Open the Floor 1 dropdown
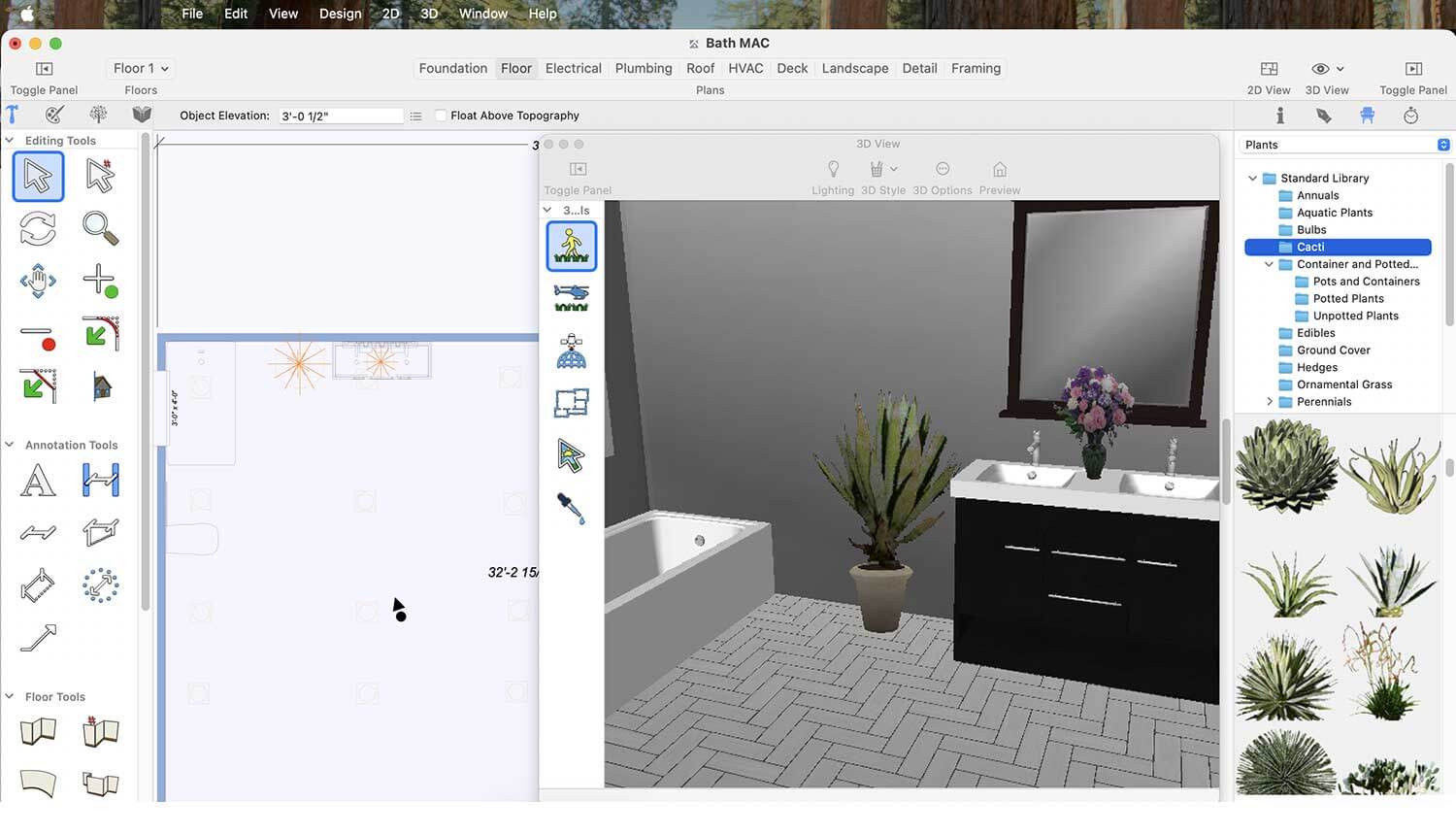Viewport: 1456px width, 835px height. point(141,69)
